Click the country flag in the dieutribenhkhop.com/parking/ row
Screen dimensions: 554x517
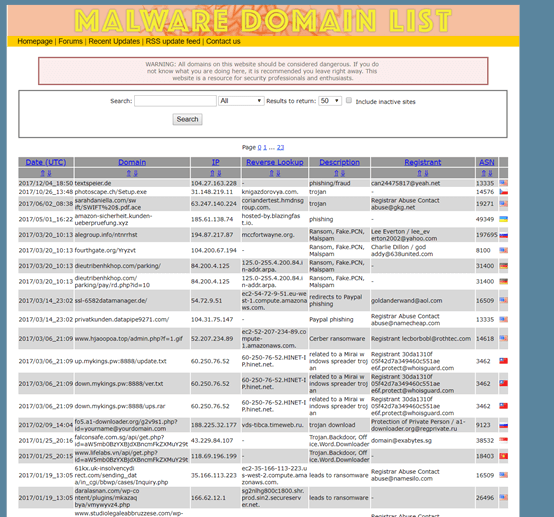(503, 266)
